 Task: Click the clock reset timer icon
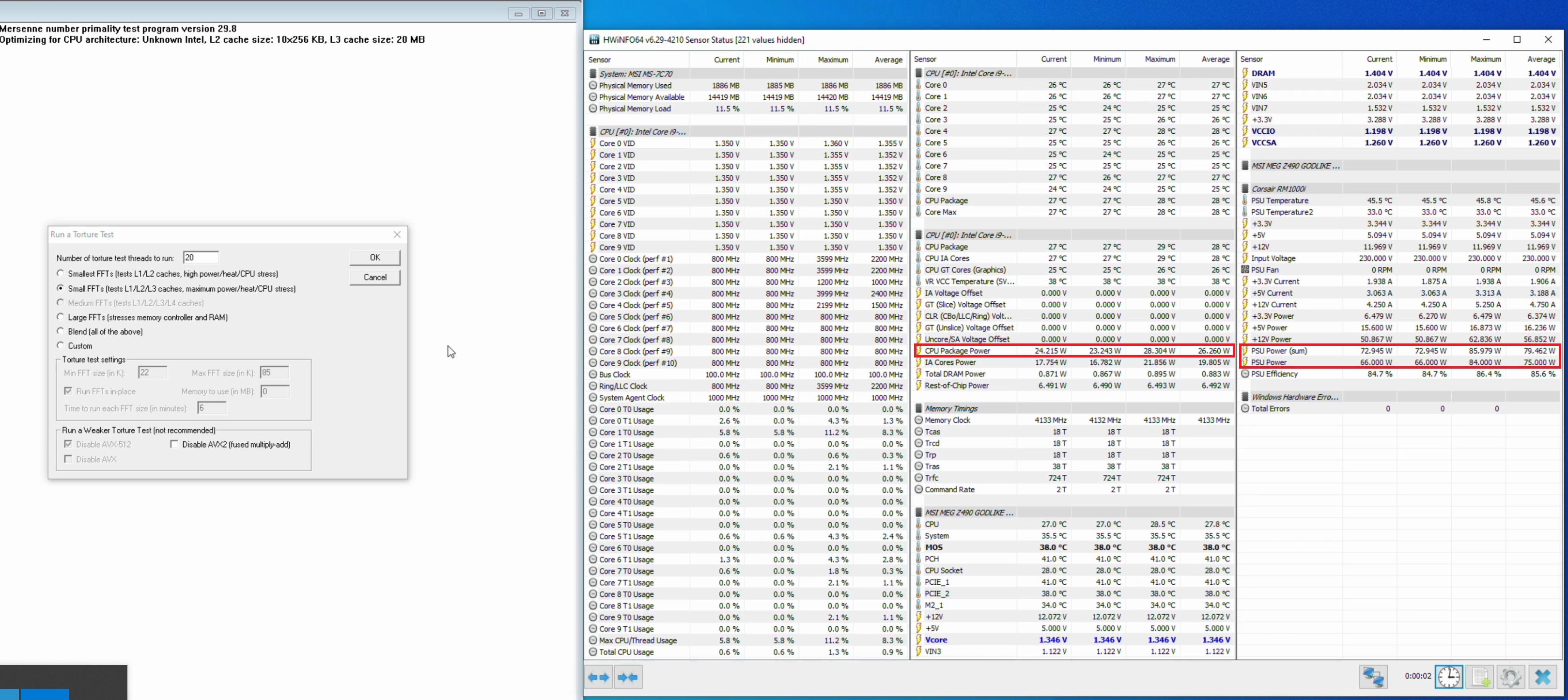pyautogui.click(x=1449, y=677)
